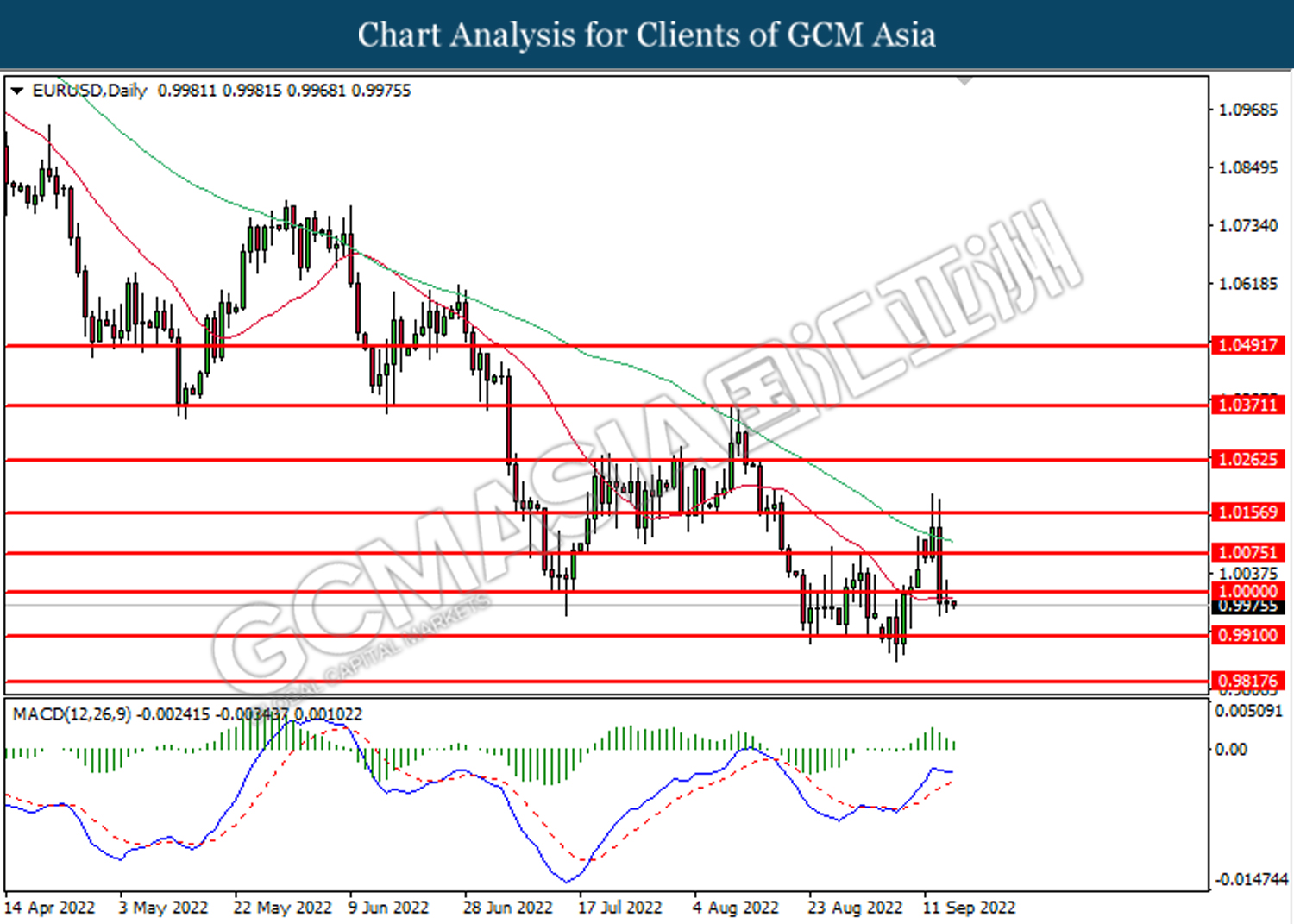This screenshot has height=924, width=1294.
Task: Select the 1.02625 price level label
Action: point(1247,459)
